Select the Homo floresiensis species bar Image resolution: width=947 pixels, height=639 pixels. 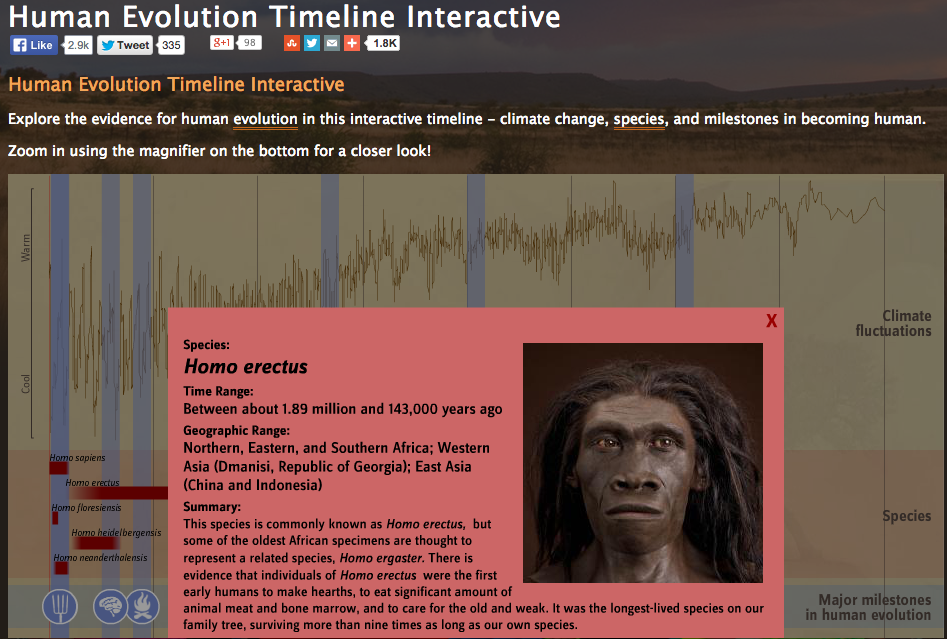point(55,518)
